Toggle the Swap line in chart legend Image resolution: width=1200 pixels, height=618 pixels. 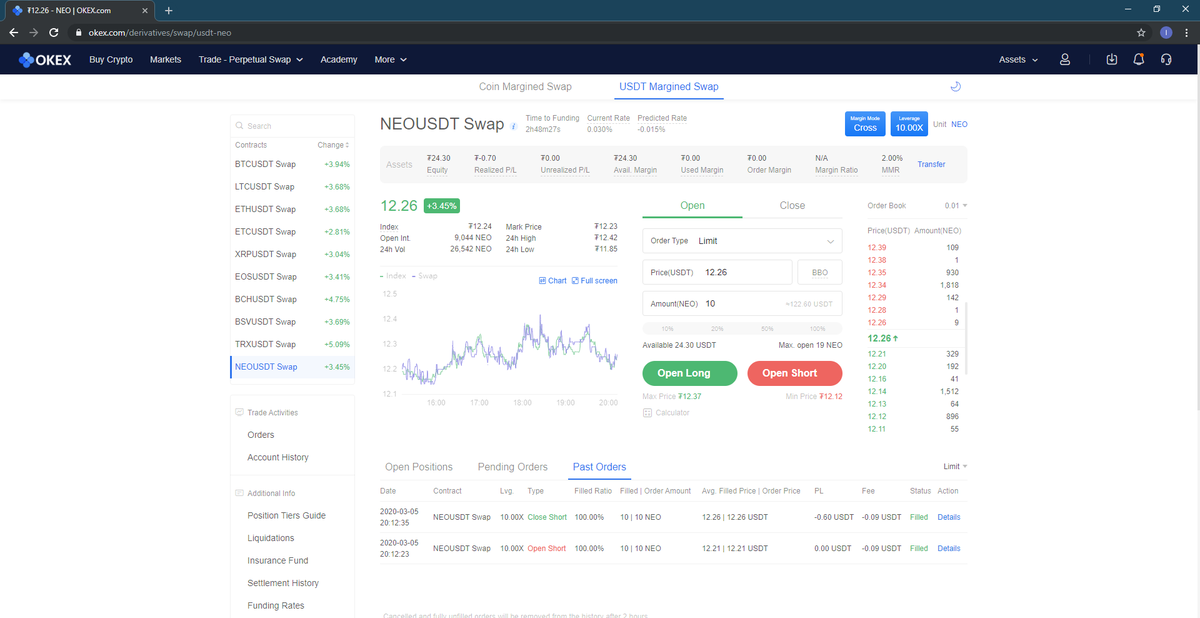click(x=427, y=275)
